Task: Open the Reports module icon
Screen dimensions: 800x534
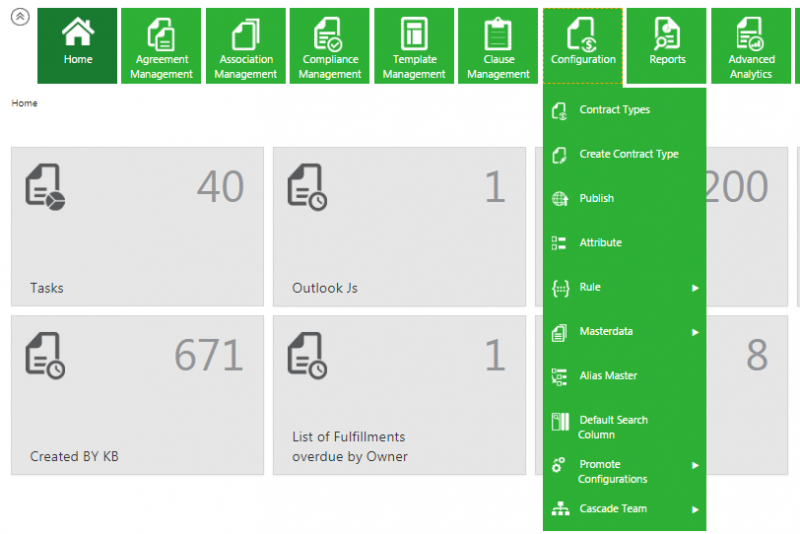Action: (667, 35)
